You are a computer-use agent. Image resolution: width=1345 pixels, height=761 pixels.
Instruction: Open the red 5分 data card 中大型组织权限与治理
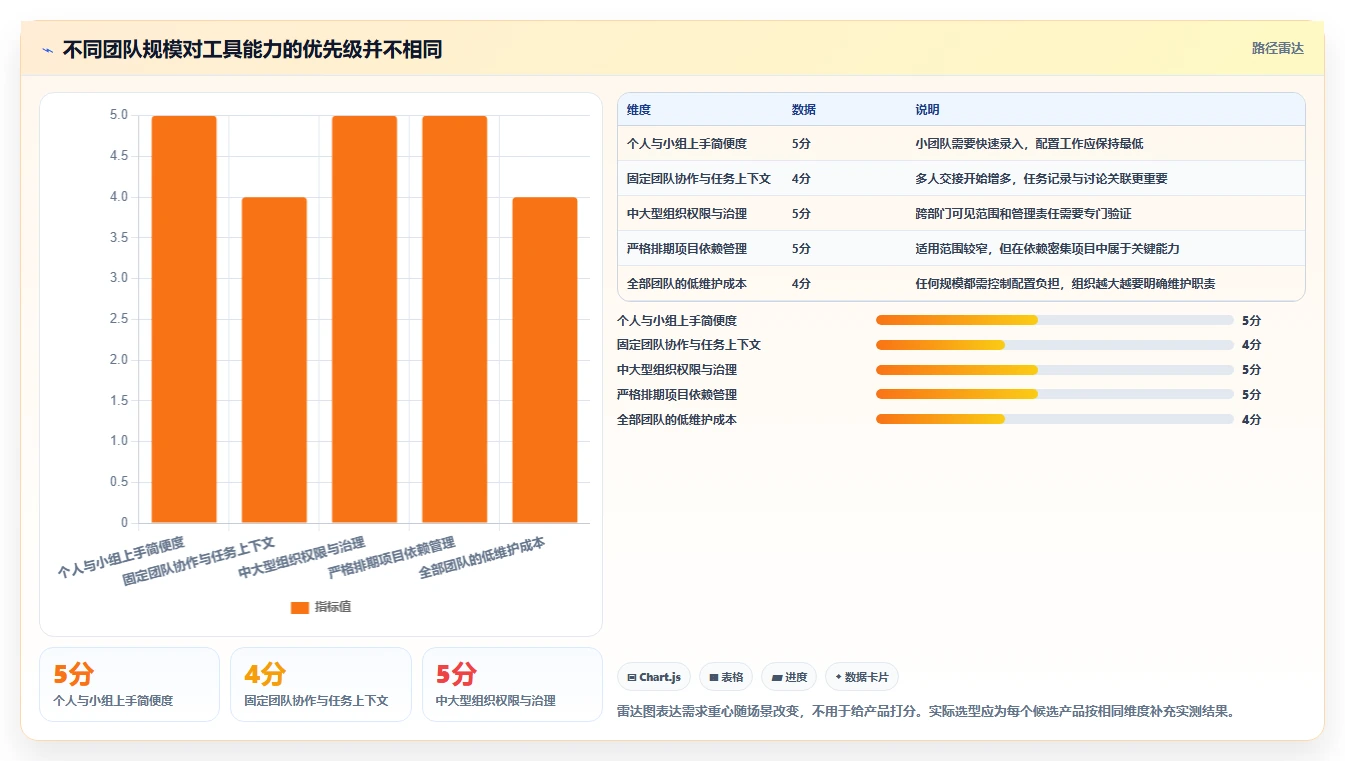(512, 684)
